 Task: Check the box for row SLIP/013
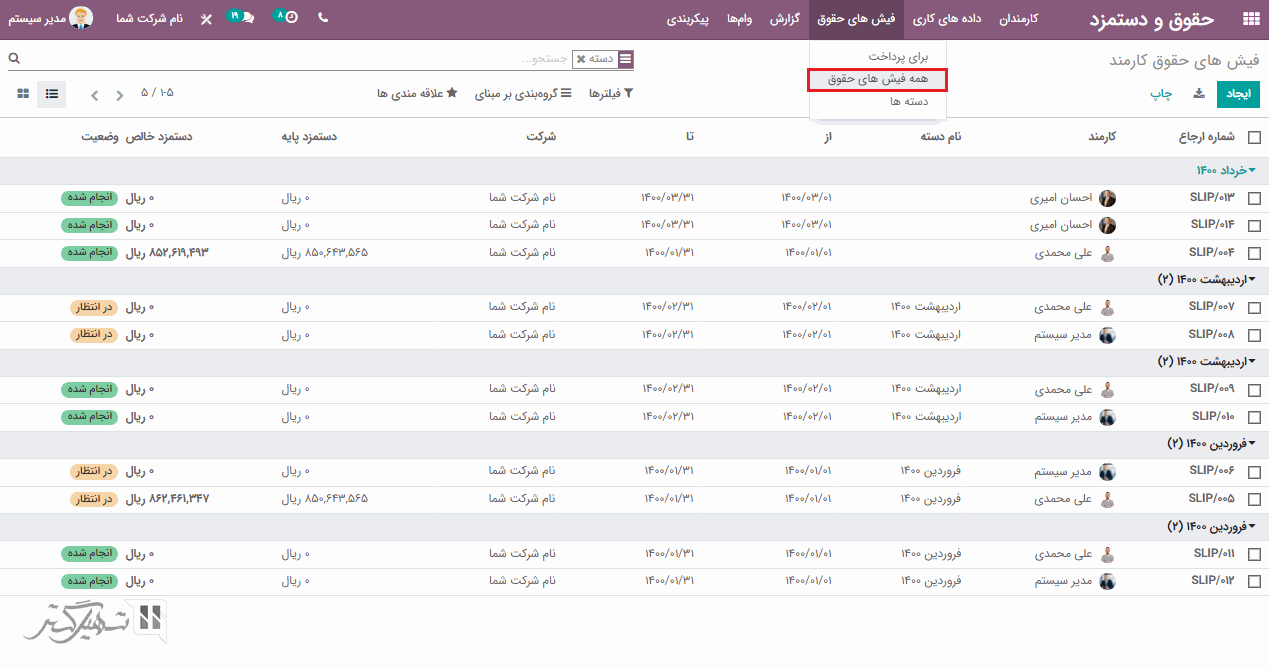coord(1254,199)
